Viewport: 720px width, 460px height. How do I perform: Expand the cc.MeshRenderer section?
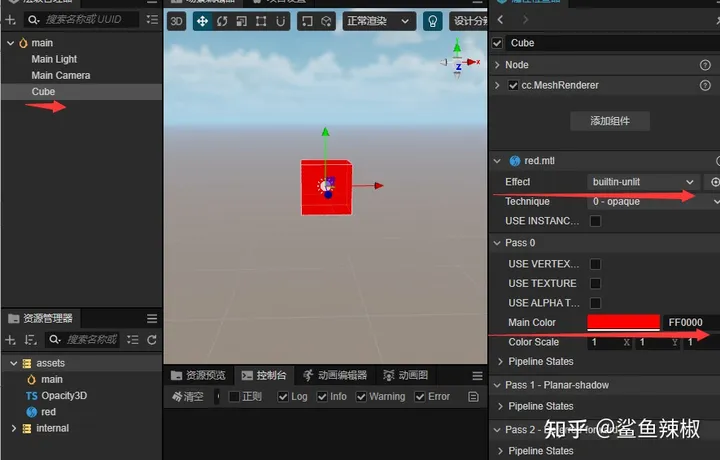pos(497,85)
